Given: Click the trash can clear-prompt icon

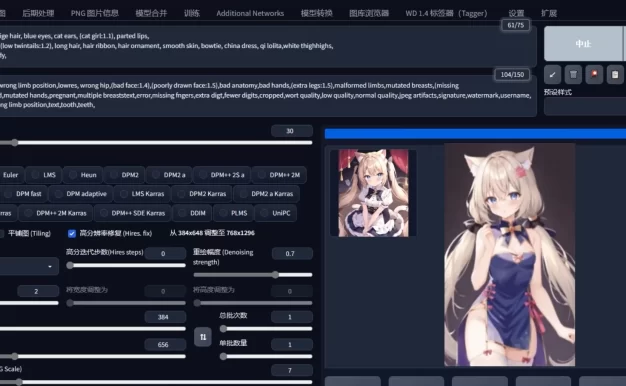Looking at the screenshot, I should (x=573, y=74).
